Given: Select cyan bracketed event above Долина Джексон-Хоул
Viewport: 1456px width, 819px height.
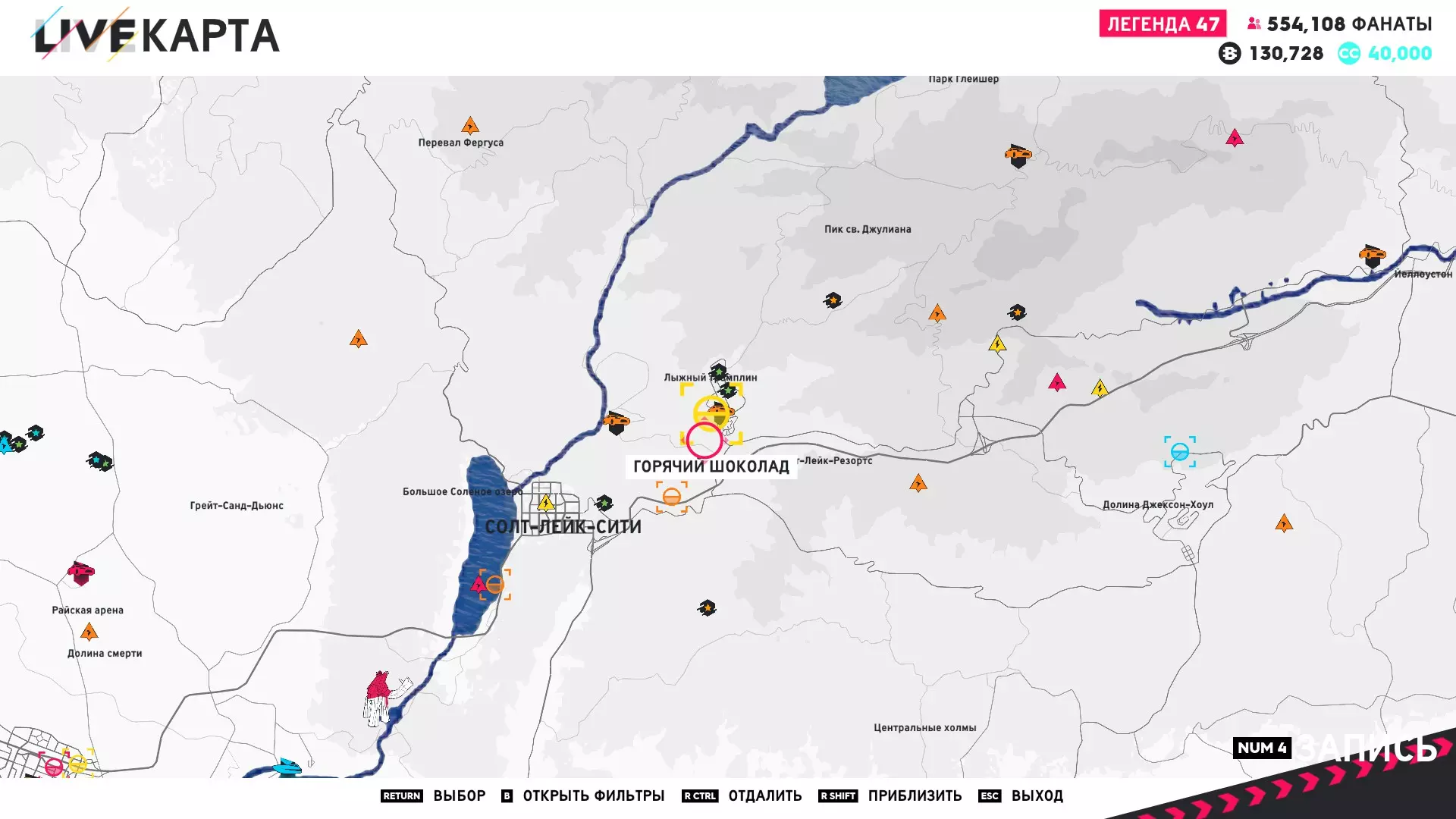Looking at the screenshot, I should 1179,452.
